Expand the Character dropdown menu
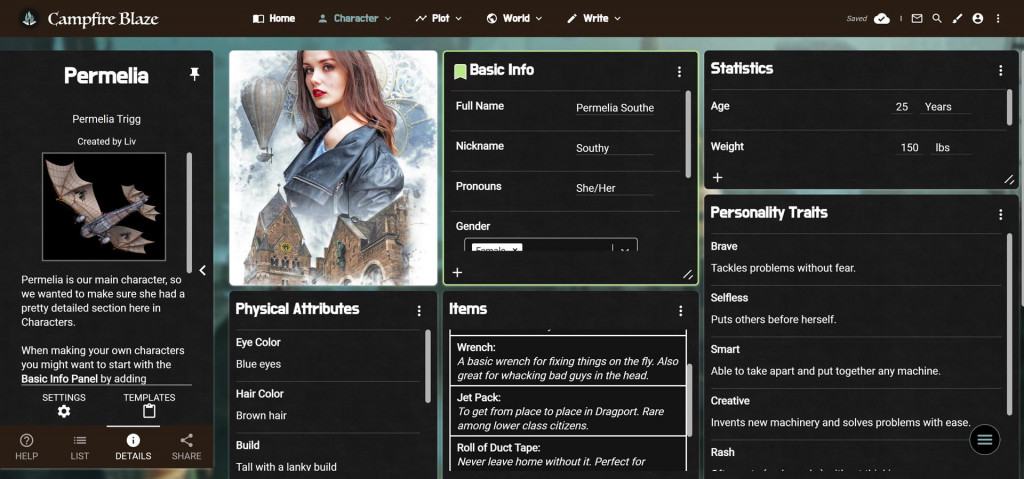The width and height of the screenshot is (1024, 479). pos(354,19)
